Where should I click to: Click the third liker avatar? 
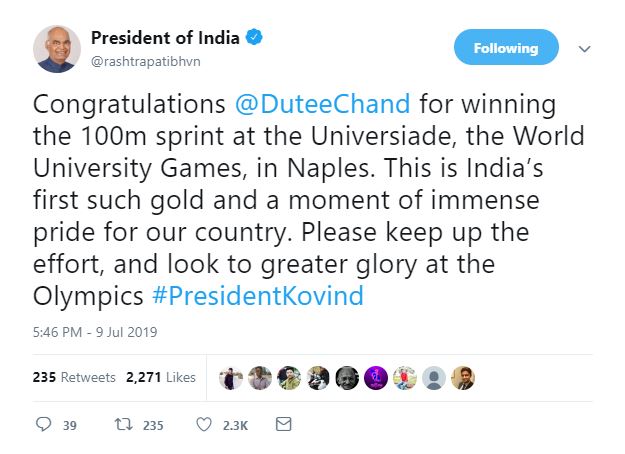(289, 378)
